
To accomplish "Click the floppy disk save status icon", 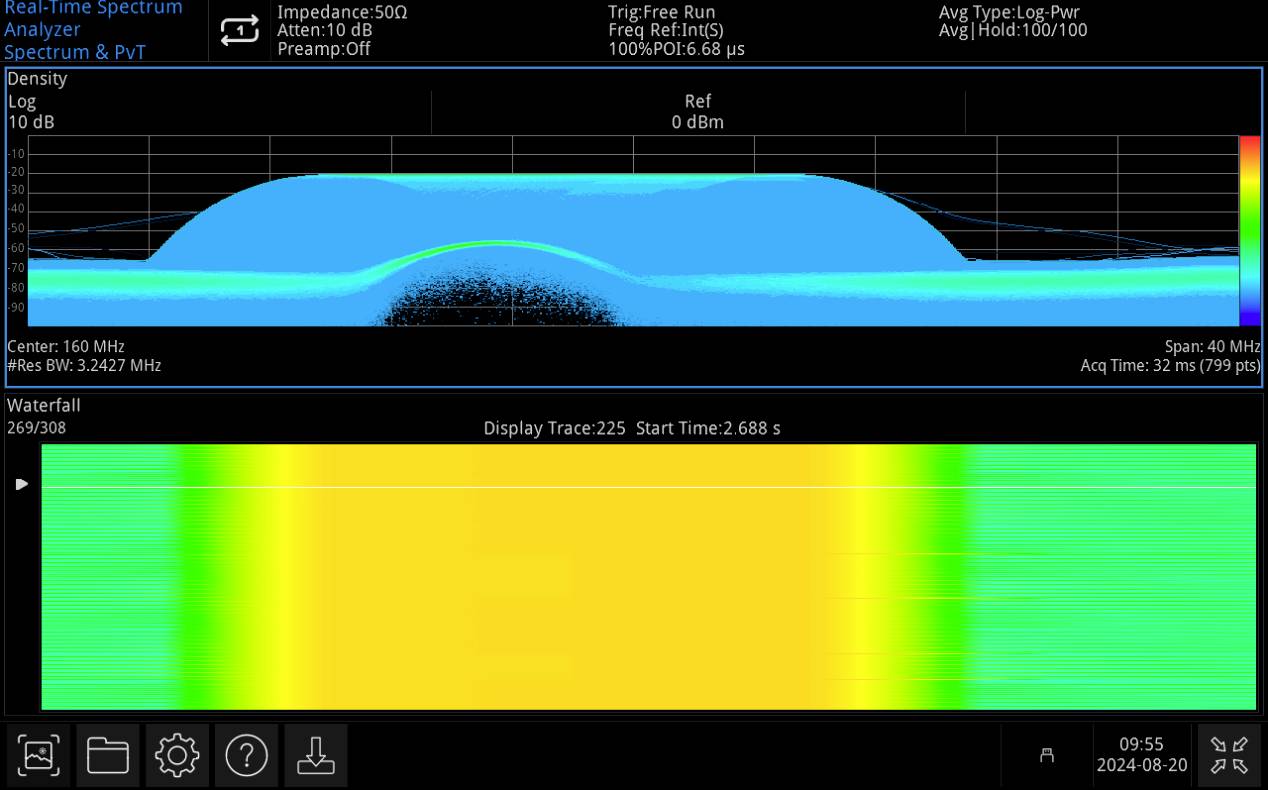I will [1046, 756].
